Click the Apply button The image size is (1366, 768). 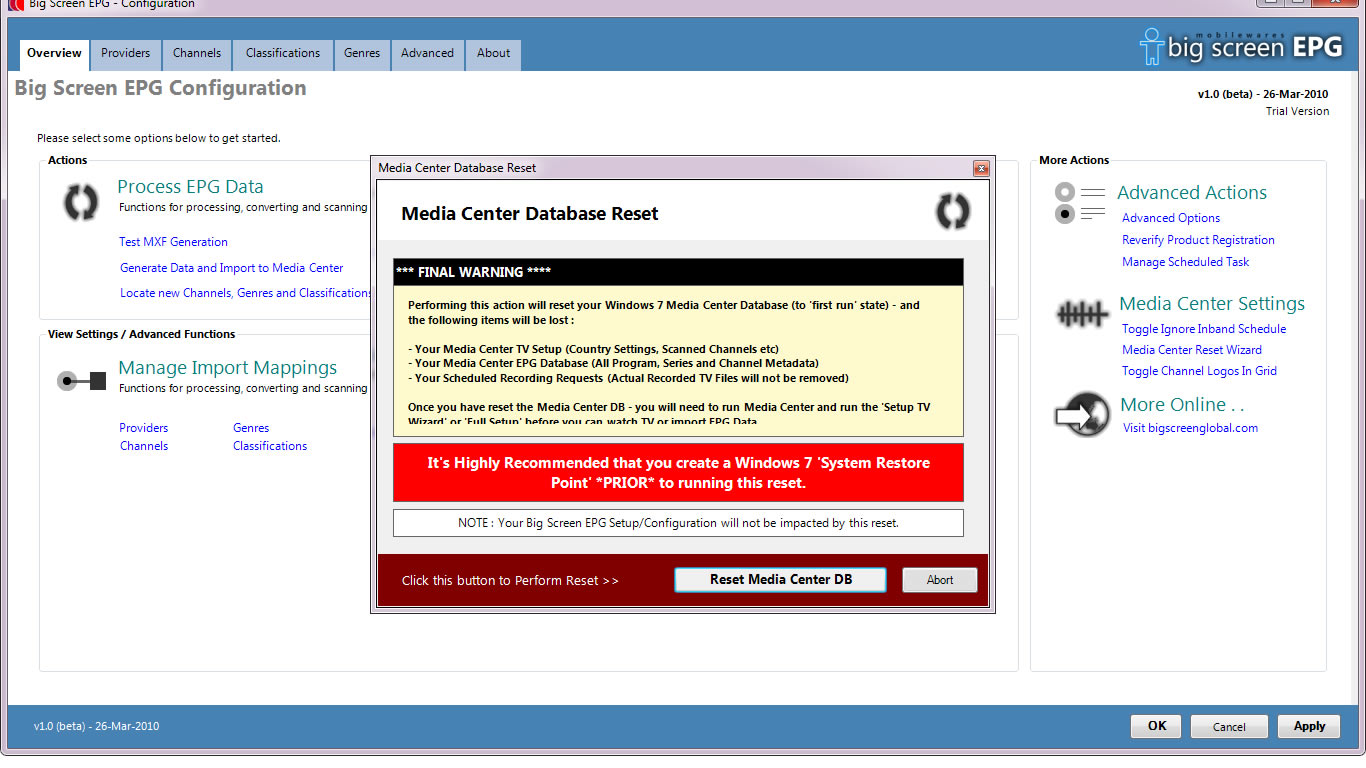1309,727
